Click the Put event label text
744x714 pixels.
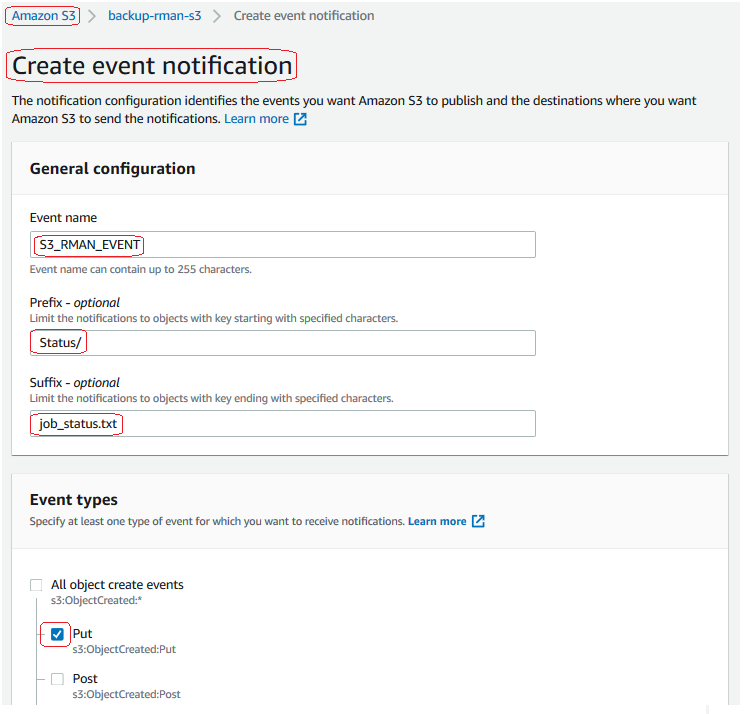tap(83, 634)
